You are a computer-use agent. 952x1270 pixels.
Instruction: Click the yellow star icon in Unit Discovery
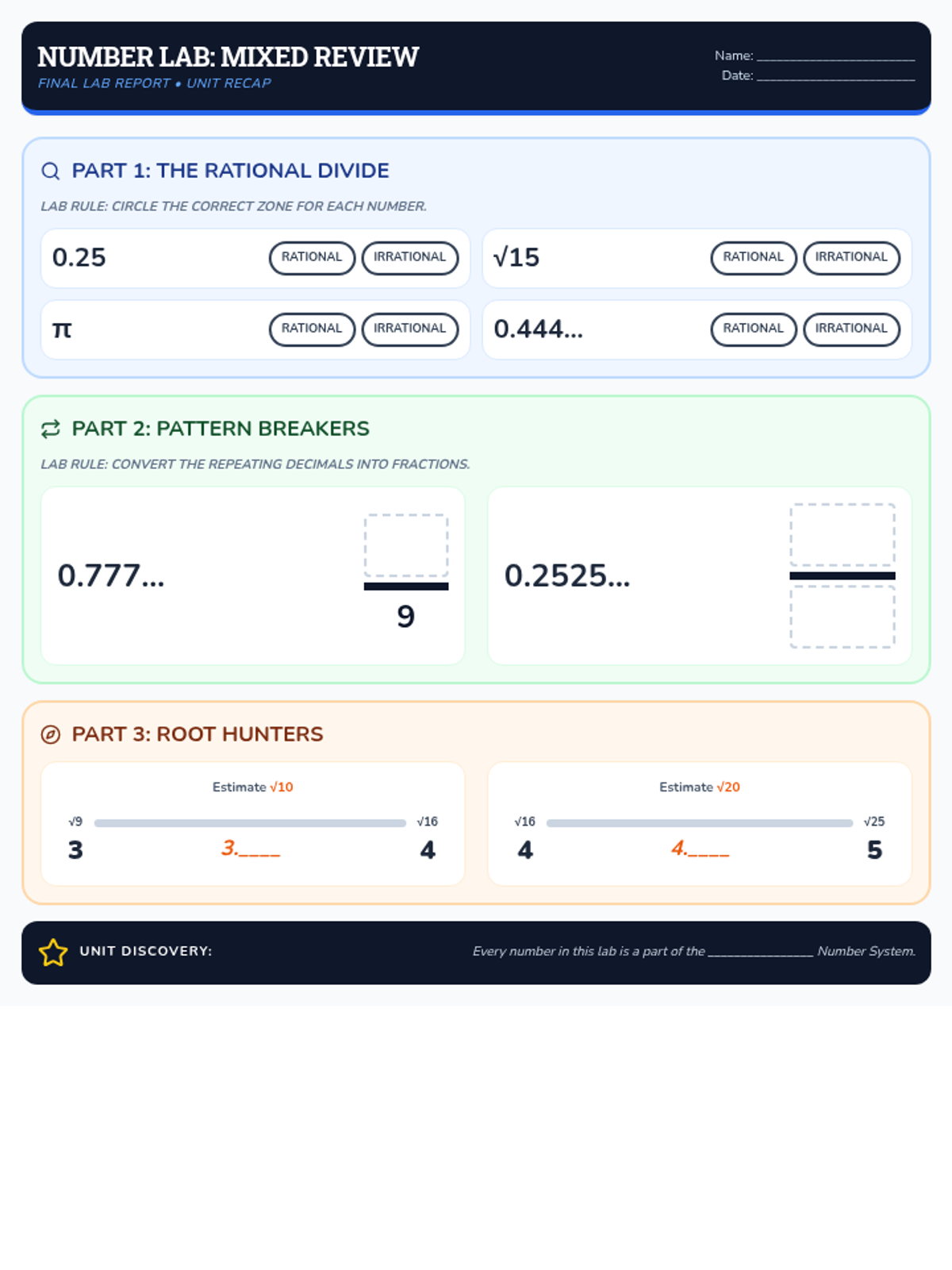coord(53,952)
